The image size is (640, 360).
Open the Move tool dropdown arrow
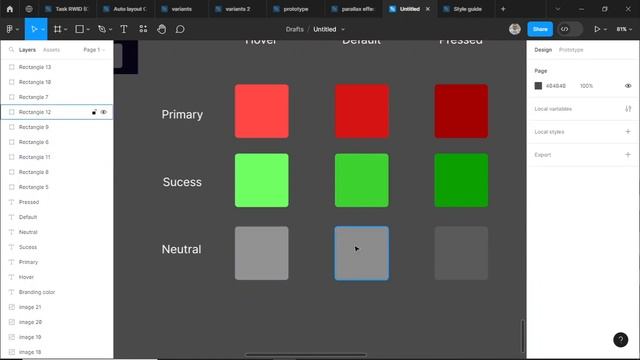click(42, 29)
